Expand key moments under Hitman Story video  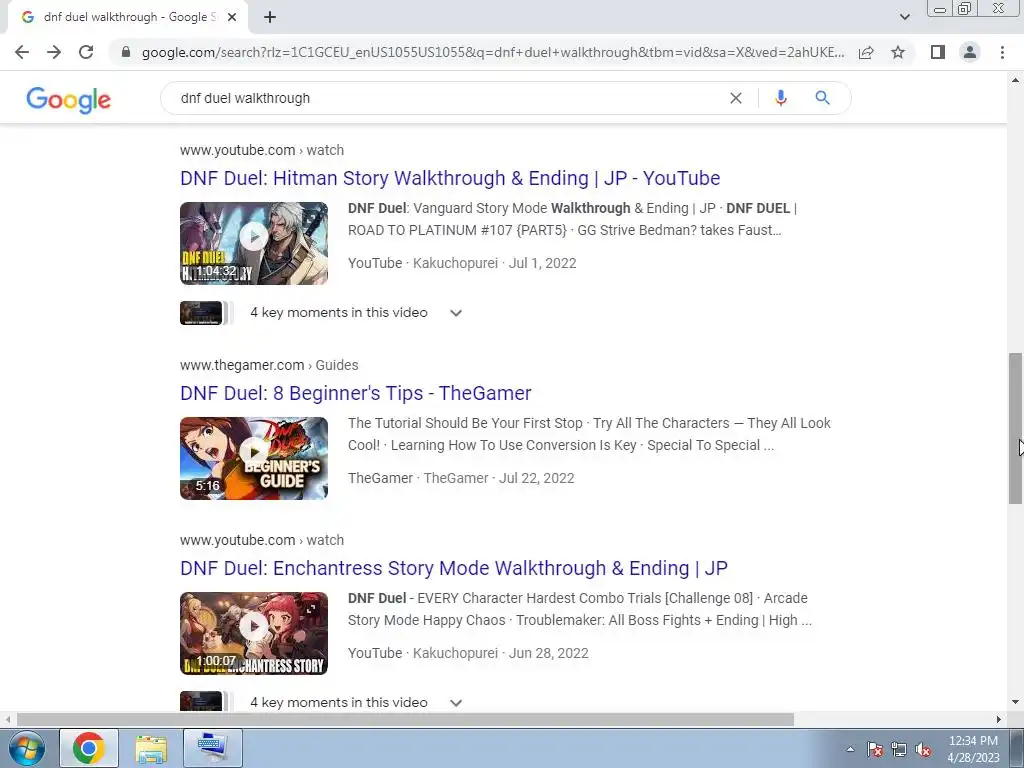[x=456, y=313]
